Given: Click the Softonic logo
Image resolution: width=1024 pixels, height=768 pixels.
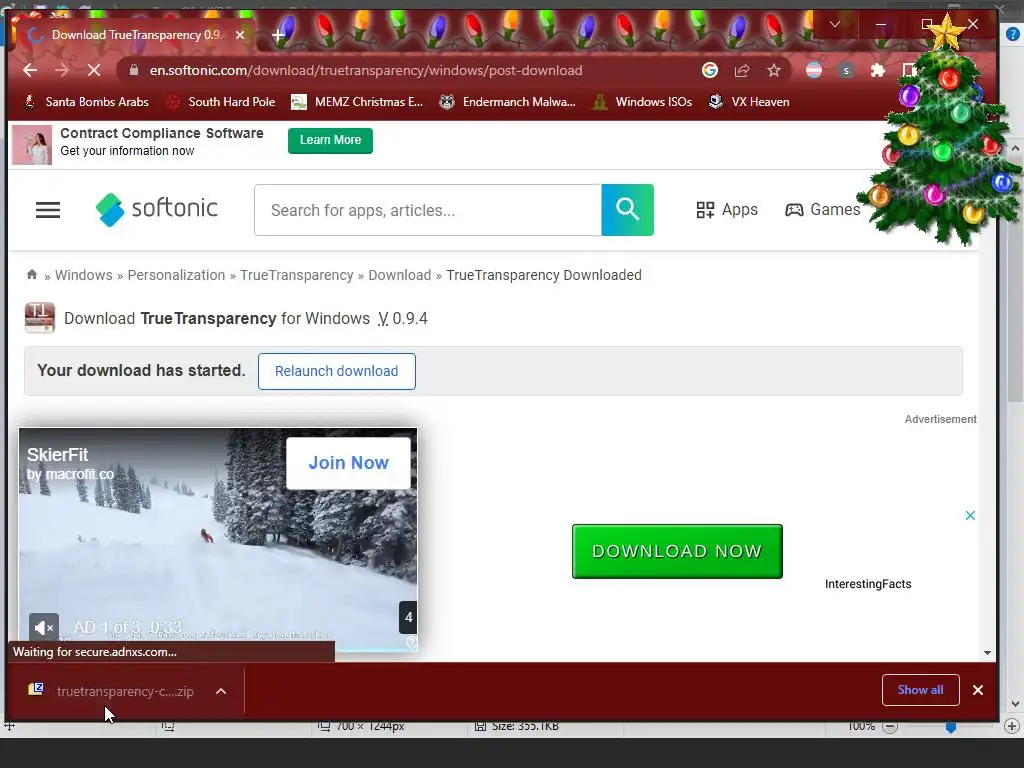Looking at the screenshot, I should click(x=157, y=209).
